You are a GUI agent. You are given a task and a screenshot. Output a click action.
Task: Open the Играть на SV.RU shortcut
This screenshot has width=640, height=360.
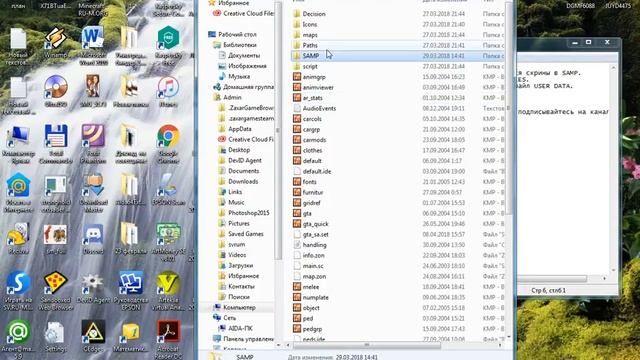(x=18, y=291)
